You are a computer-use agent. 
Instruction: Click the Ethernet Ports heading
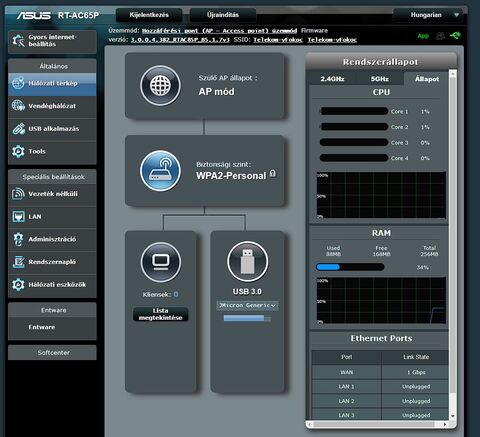pos(381,338)
